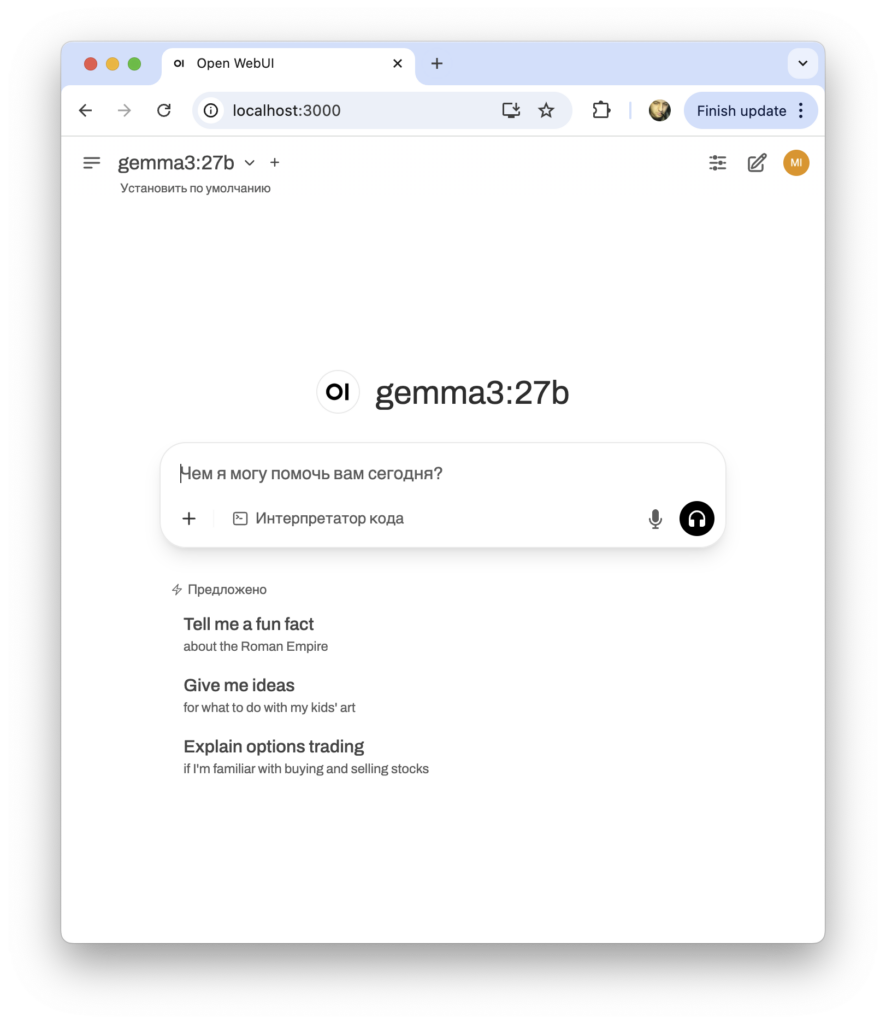Open the MI user avatar menu
This screenshot has height=1024, width=886.
coord(796,163)
